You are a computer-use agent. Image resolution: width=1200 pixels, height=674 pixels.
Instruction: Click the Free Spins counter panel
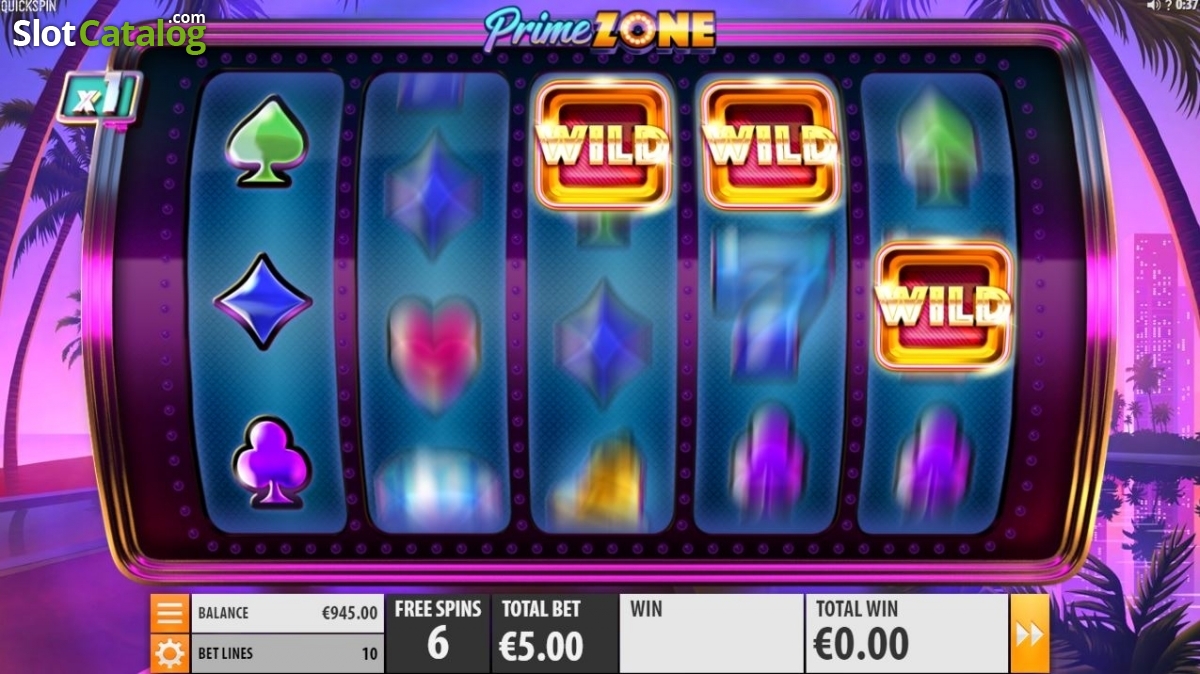(x=437, y=634)
